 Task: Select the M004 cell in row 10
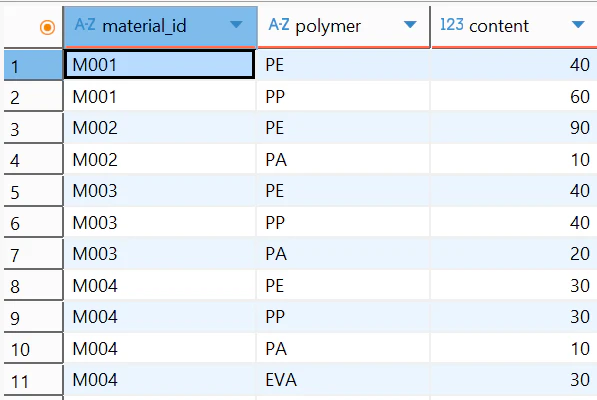(x=160, y=349)
